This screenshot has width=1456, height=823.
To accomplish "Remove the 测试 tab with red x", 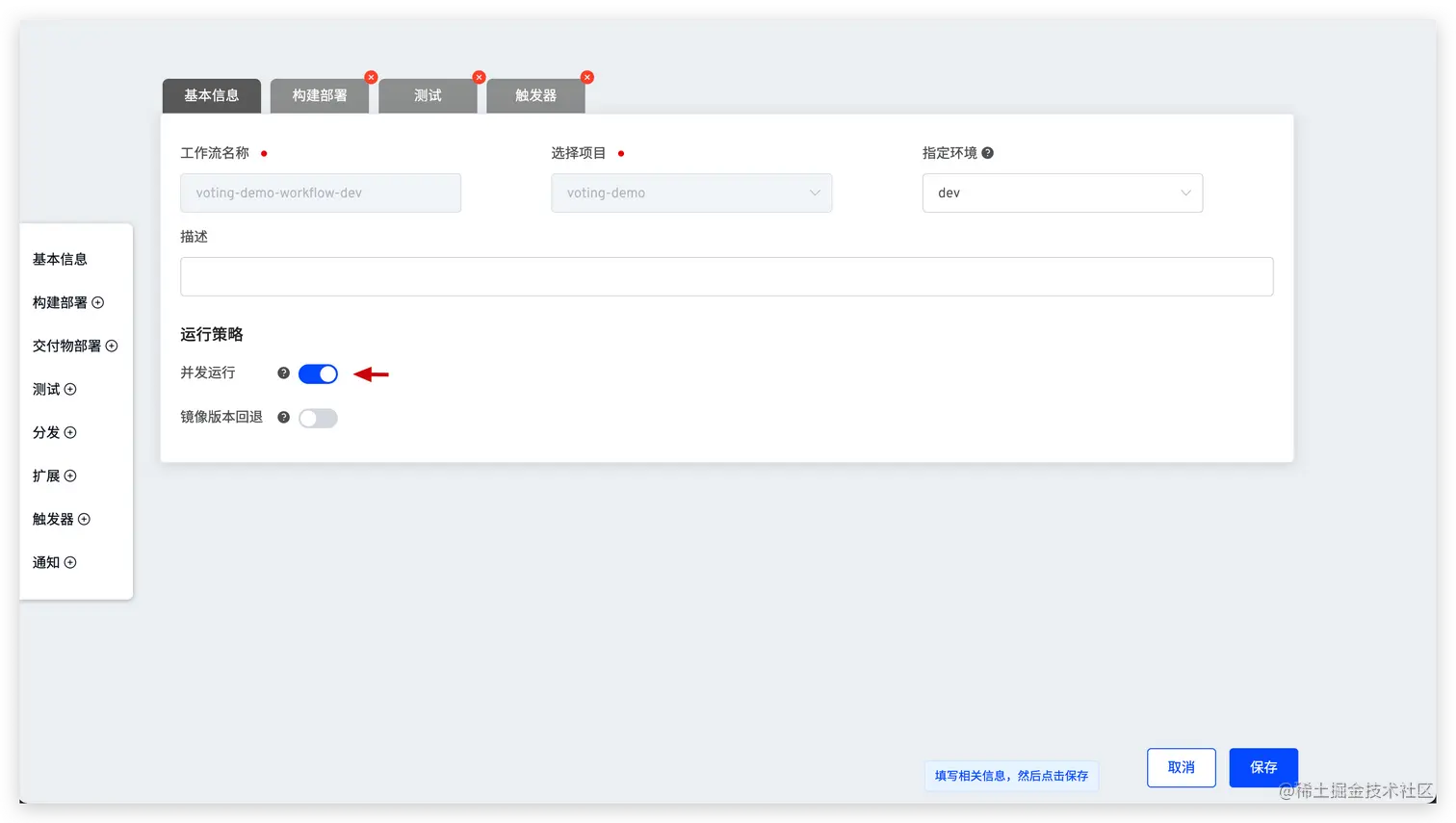I will pyautogui.click(x=479, y=77).
